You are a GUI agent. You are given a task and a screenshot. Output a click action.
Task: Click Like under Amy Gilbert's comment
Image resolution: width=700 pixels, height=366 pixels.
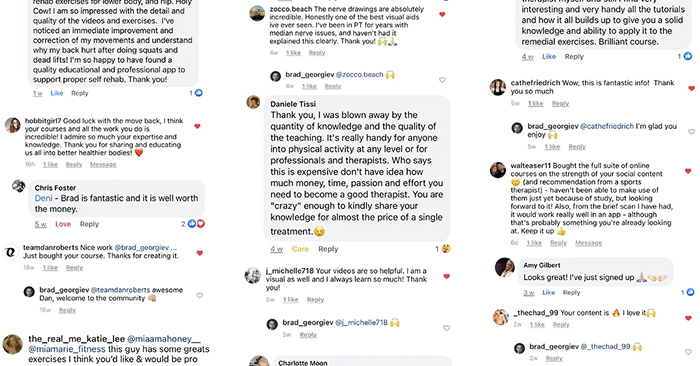point(549,292)
